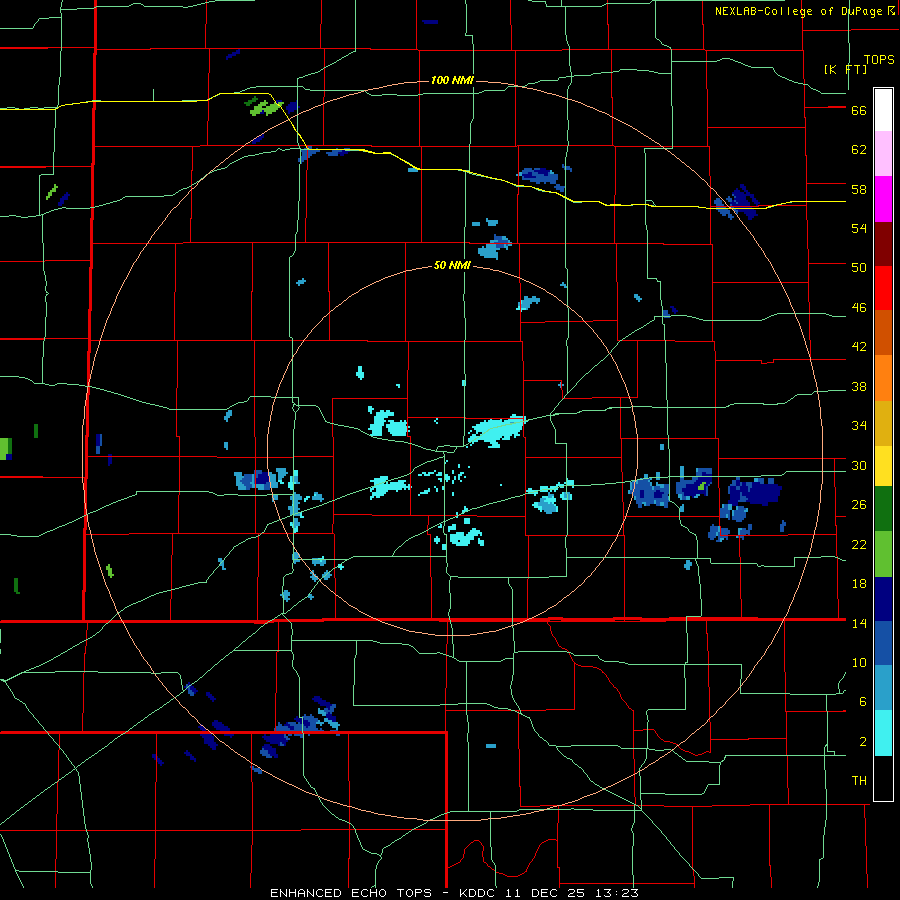Select the cyan 6 kft legend swatch
This screenshot has height=900, width=900.
click(883, 733)
